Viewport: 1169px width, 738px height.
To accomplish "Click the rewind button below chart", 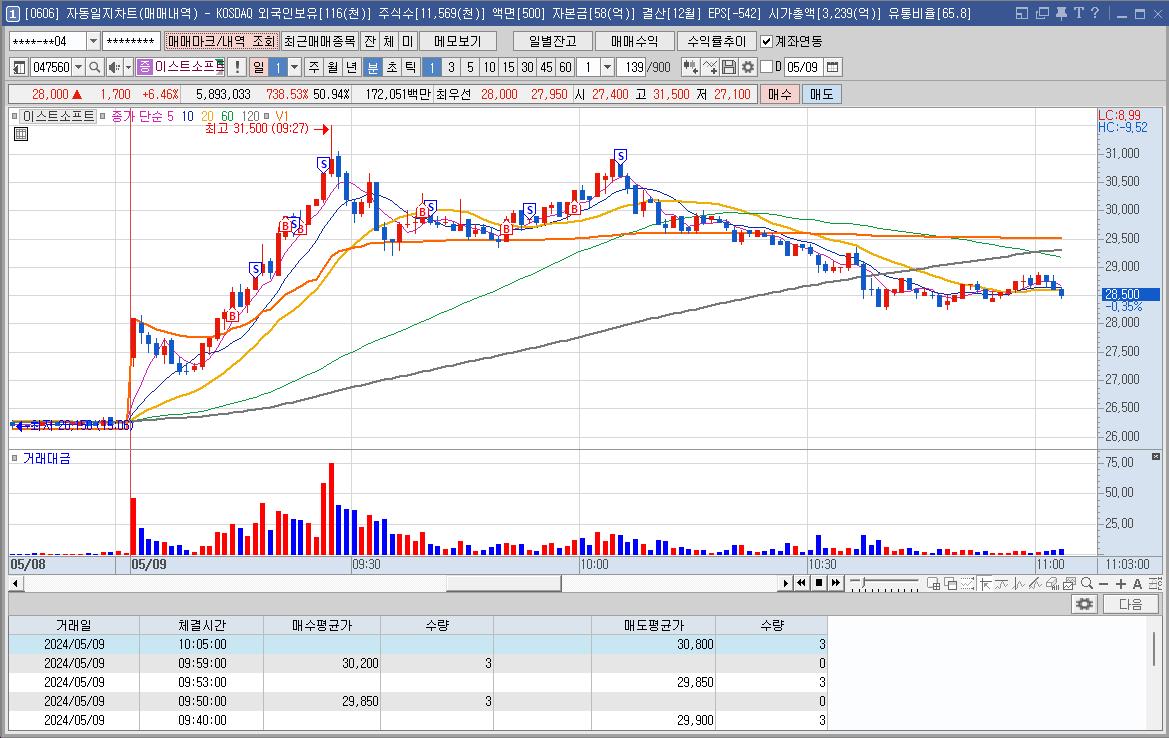I will [801, 583].
